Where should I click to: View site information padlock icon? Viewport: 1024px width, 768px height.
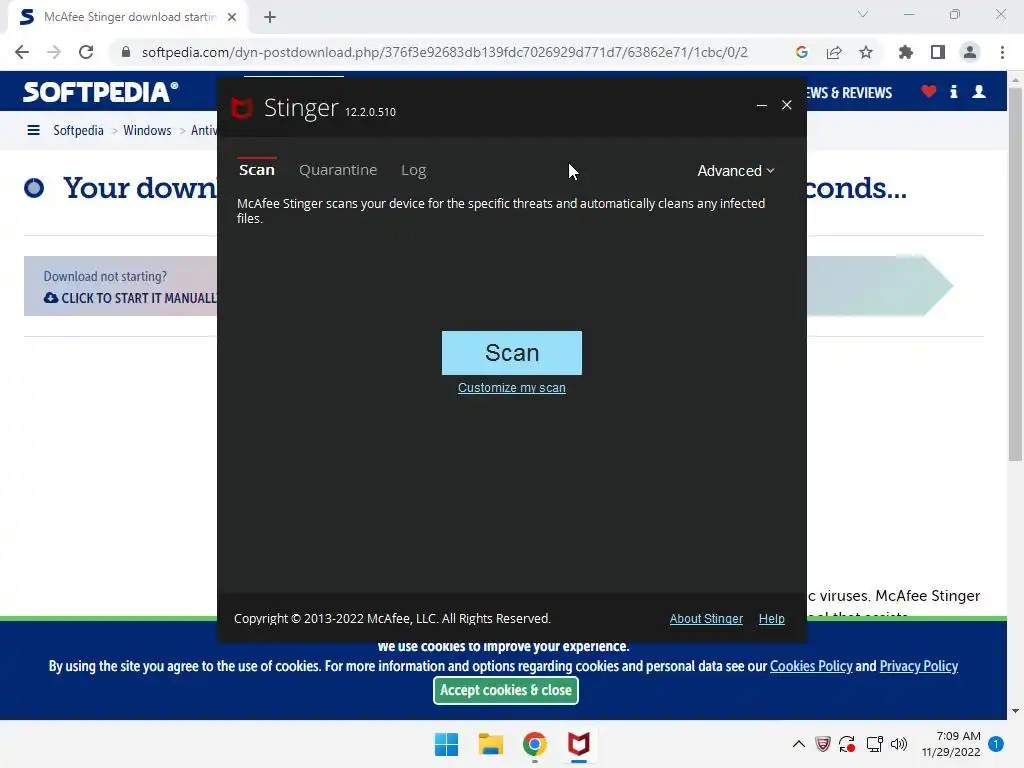pos(126,52)
